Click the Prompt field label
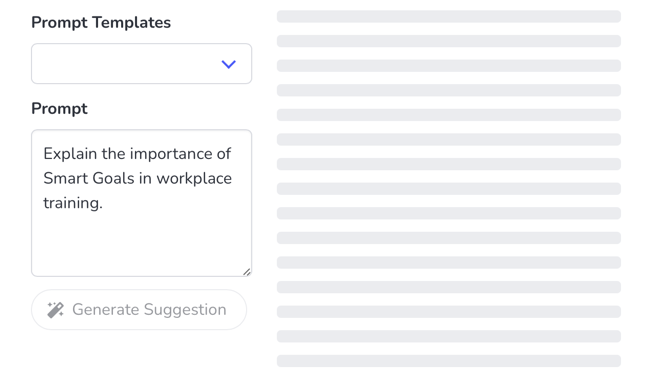652x378 pixels. 59,109
